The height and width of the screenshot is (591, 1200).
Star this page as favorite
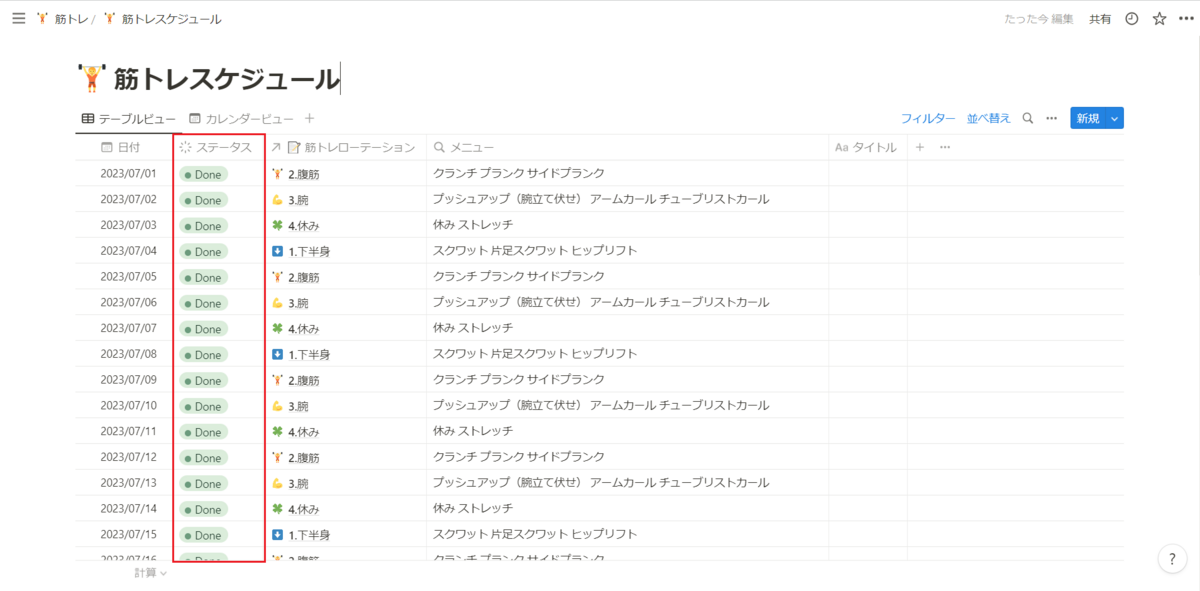pyautogui.click(x=1160, y=19)
